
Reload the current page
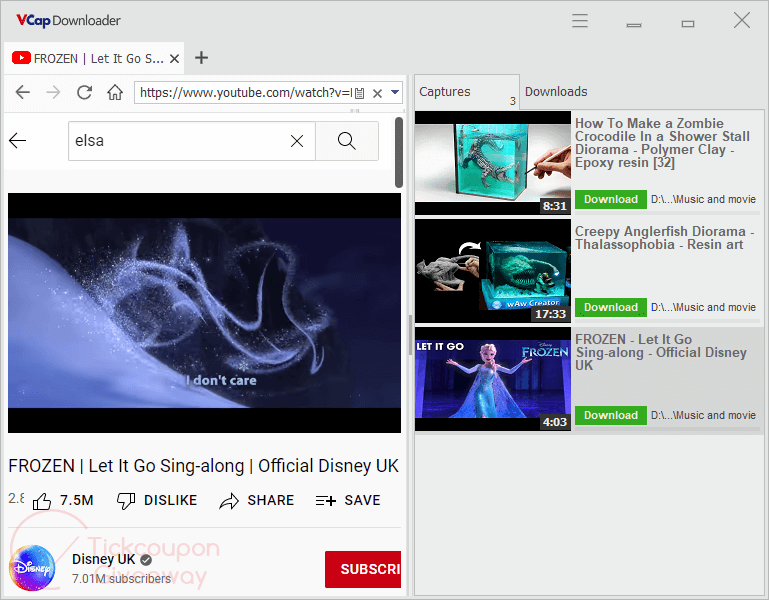point(84,92)
